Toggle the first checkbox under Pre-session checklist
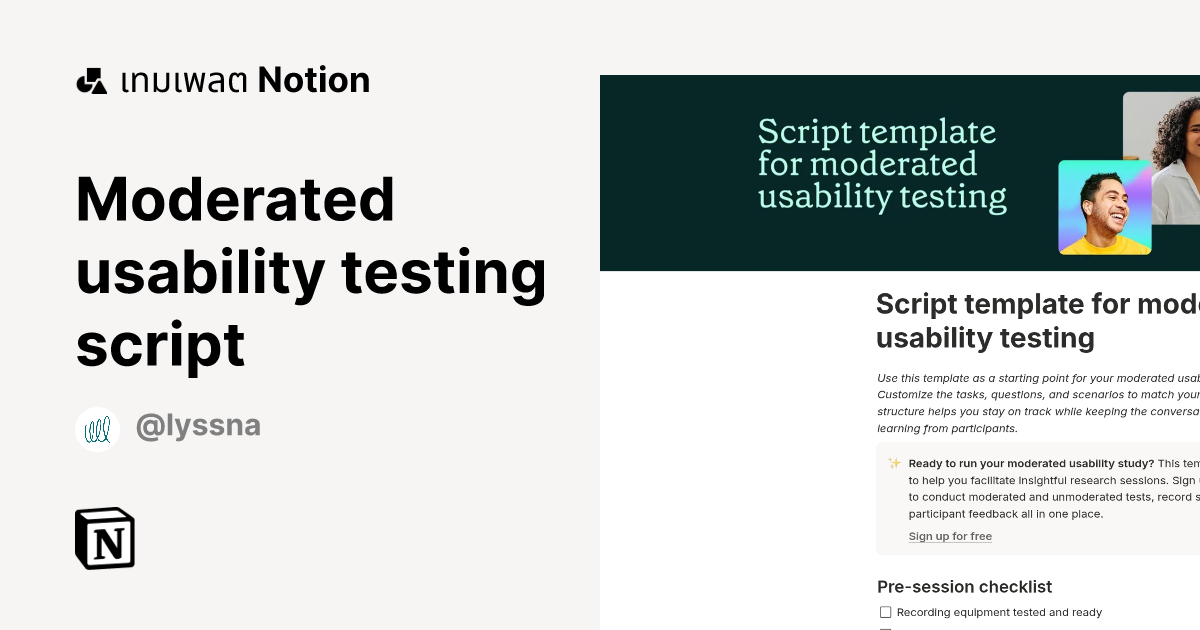The height and width of the screenshot is (630, 1200). click(x=885, y=611)
